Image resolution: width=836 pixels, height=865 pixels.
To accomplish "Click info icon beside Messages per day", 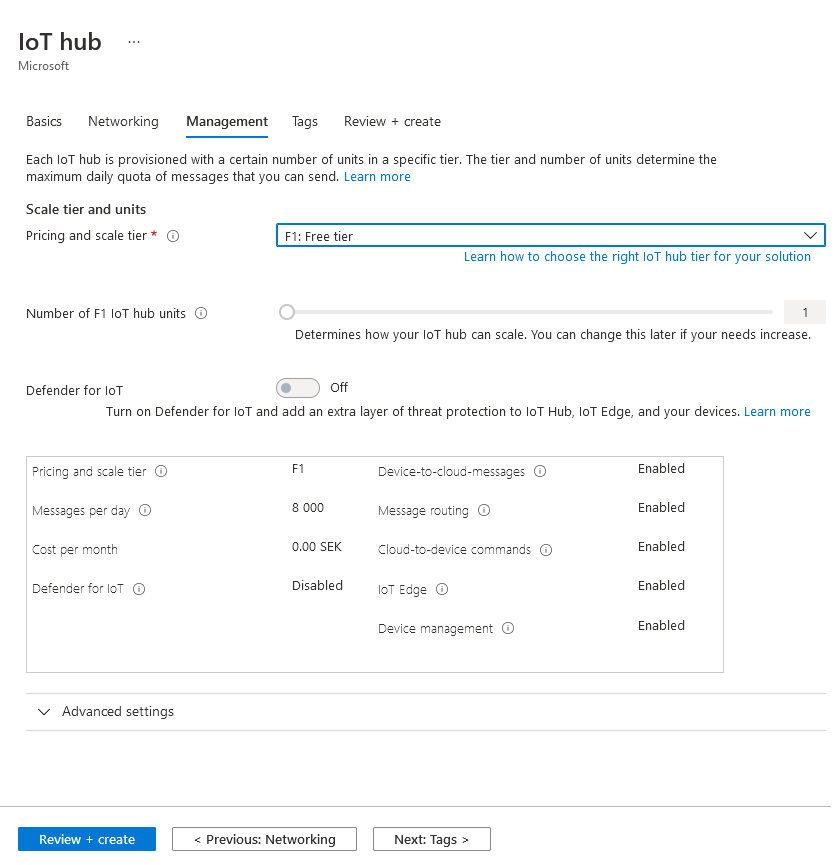I will coord(145,511).
